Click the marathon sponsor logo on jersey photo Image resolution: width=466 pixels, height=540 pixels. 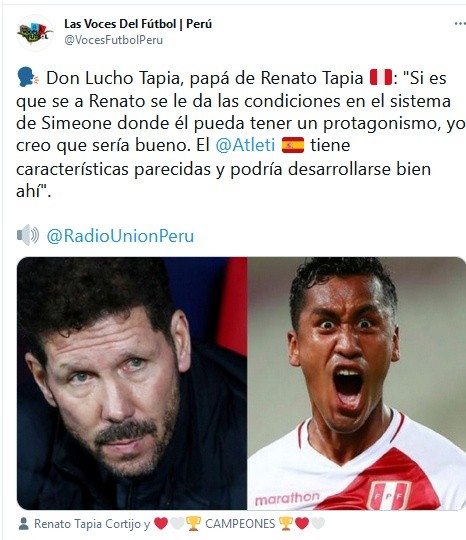(x=287, y=499)
